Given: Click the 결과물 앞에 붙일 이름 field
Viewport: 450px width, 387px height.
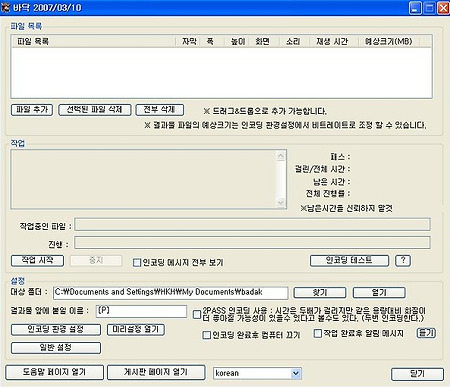Looking at the screenshot, I should (141, 311).
